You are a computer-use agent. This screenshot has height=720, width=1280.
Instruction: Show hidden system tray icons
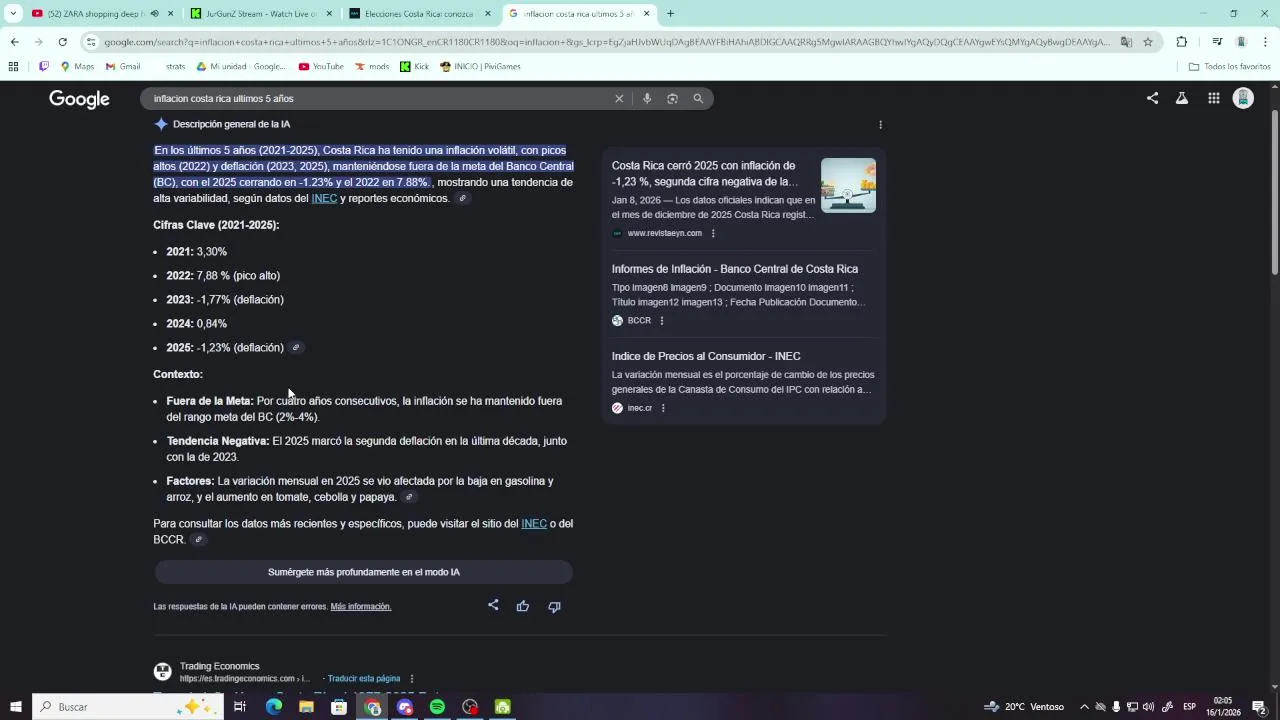pyautogui.click(x=1084, y=707)
